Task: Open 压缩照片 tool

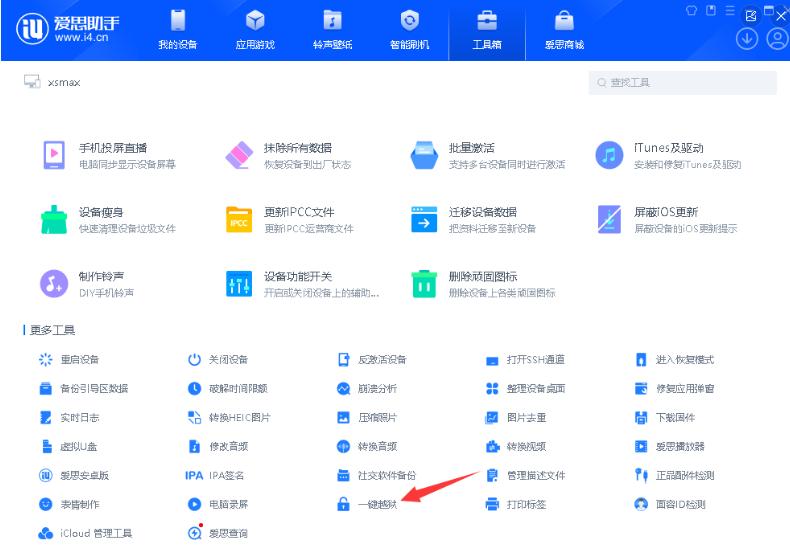Action: point(367,418)
